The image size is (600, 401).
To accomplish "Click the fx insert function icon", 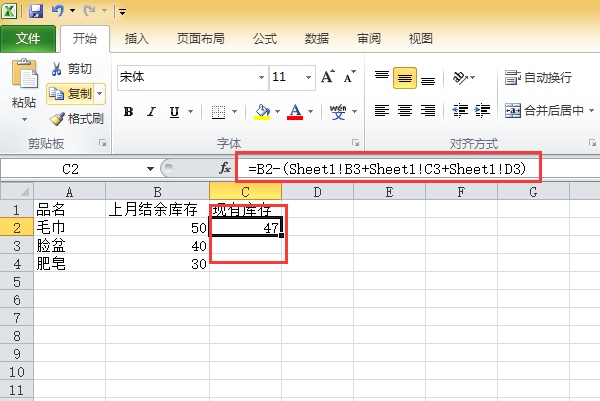I will tap(225, 168).
